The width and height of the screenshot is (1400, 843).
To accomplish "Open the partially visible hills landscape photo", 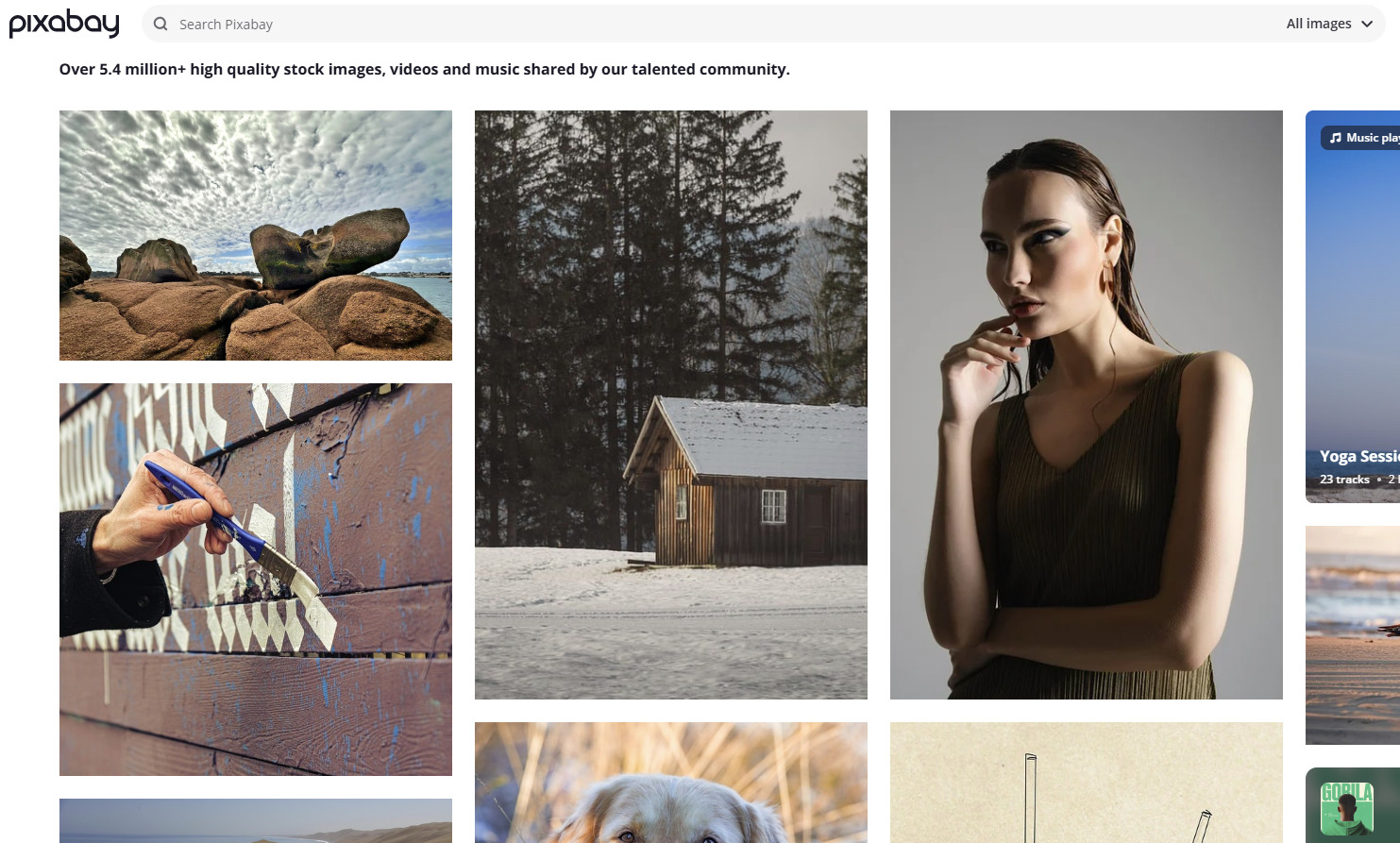I will click(x=256, y=820).
